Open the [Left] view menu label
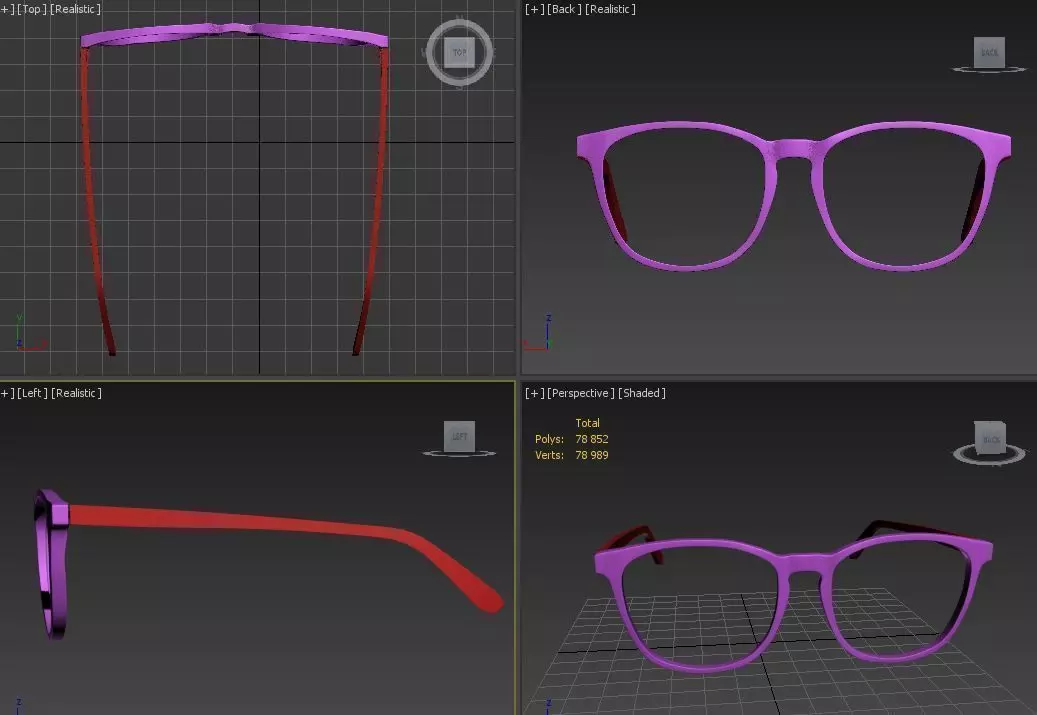 coord(32,393)
